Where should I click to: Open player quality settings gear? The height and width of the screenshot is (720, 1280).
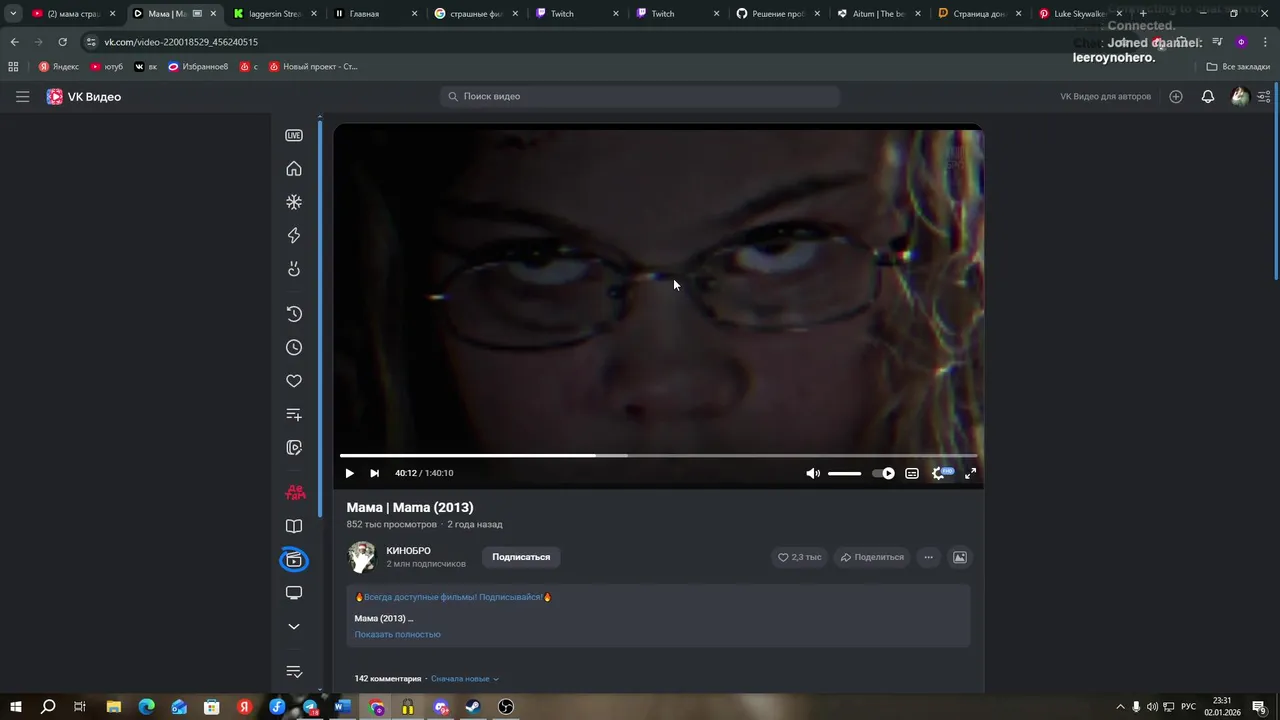pos(939,474)
